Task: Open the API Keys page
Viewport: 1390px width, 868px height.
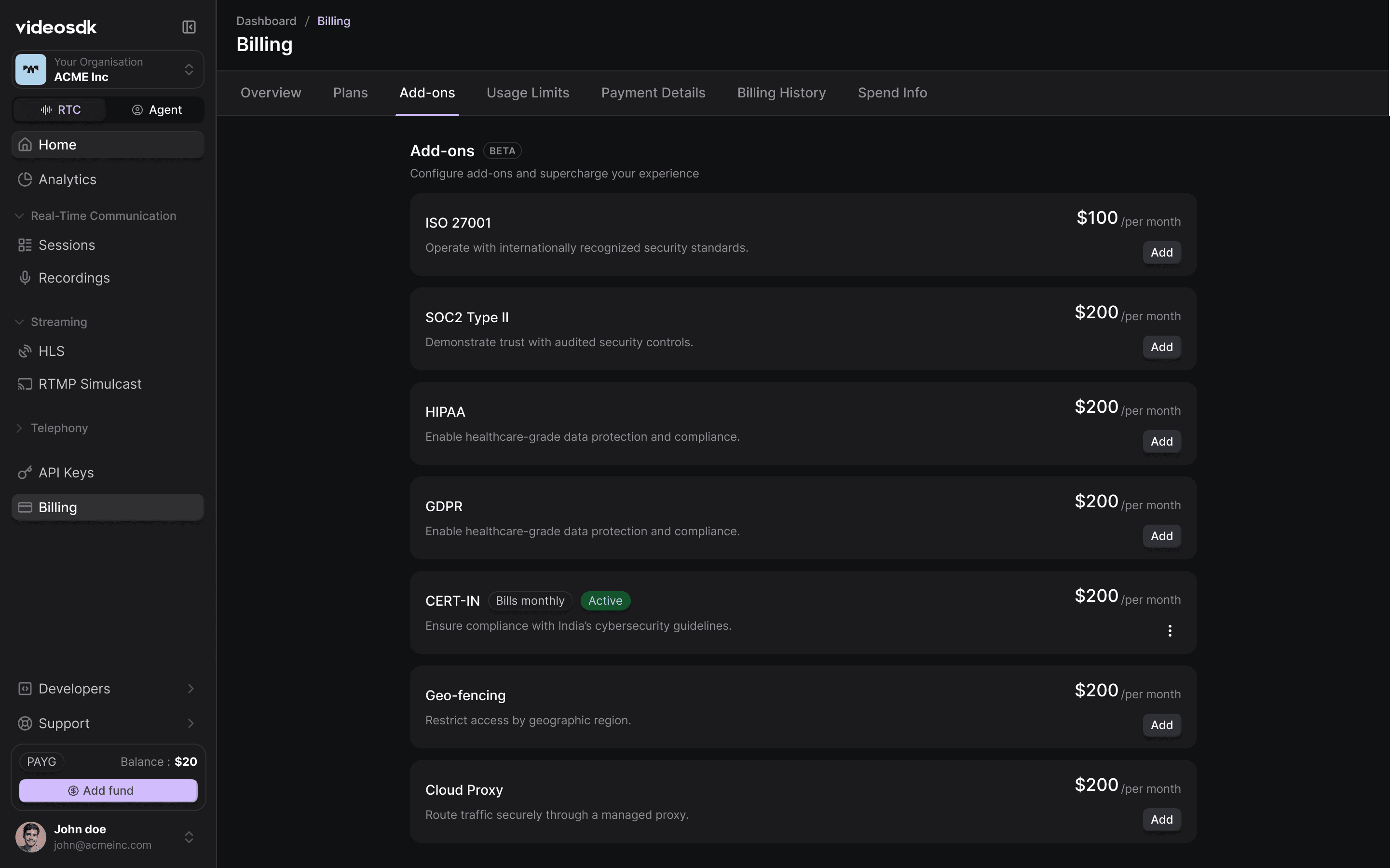Action: (x=66, y=473)
